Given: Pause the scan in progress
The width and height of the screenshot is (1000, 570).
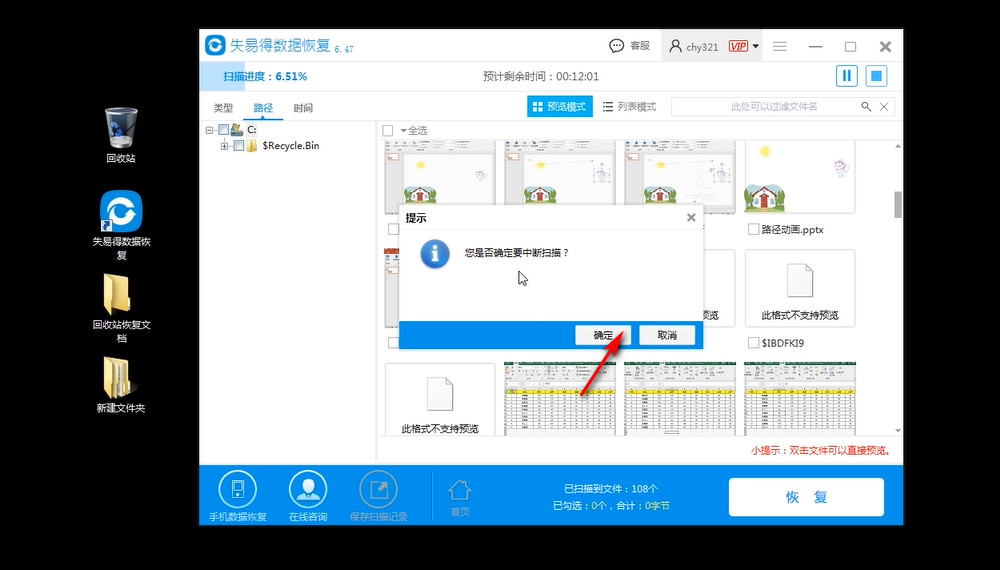Looking at the screenshot, I should pyautogui.click(x=846, y=76).
